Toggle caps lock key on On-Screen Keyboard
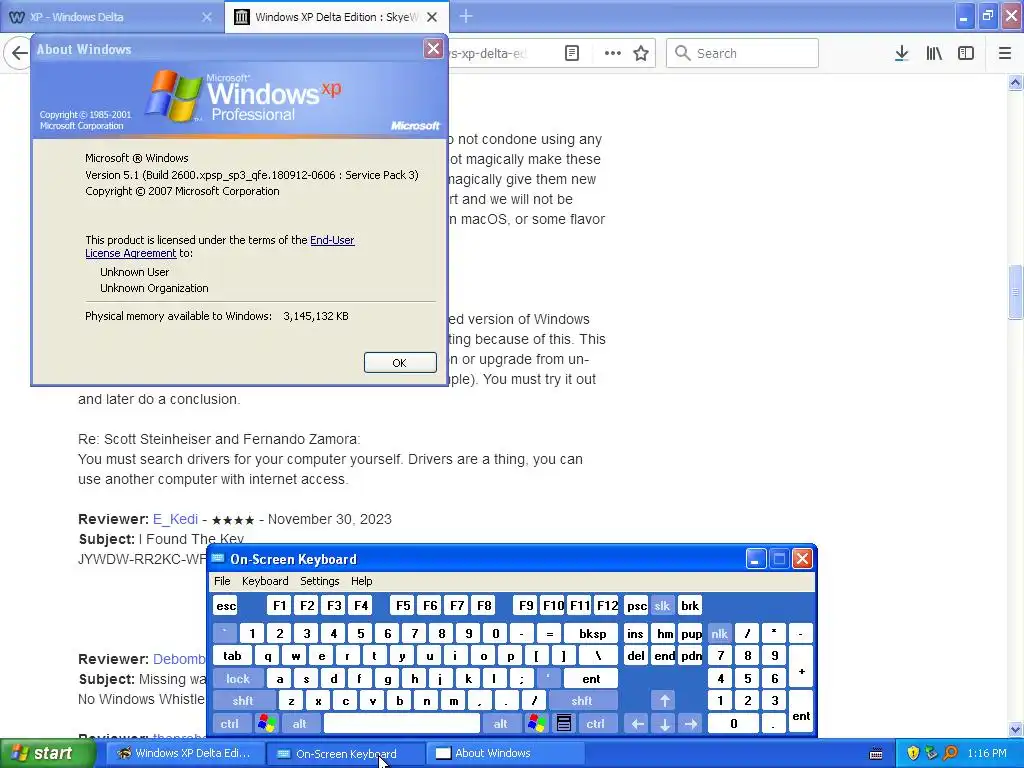 (x=238, y=679)
